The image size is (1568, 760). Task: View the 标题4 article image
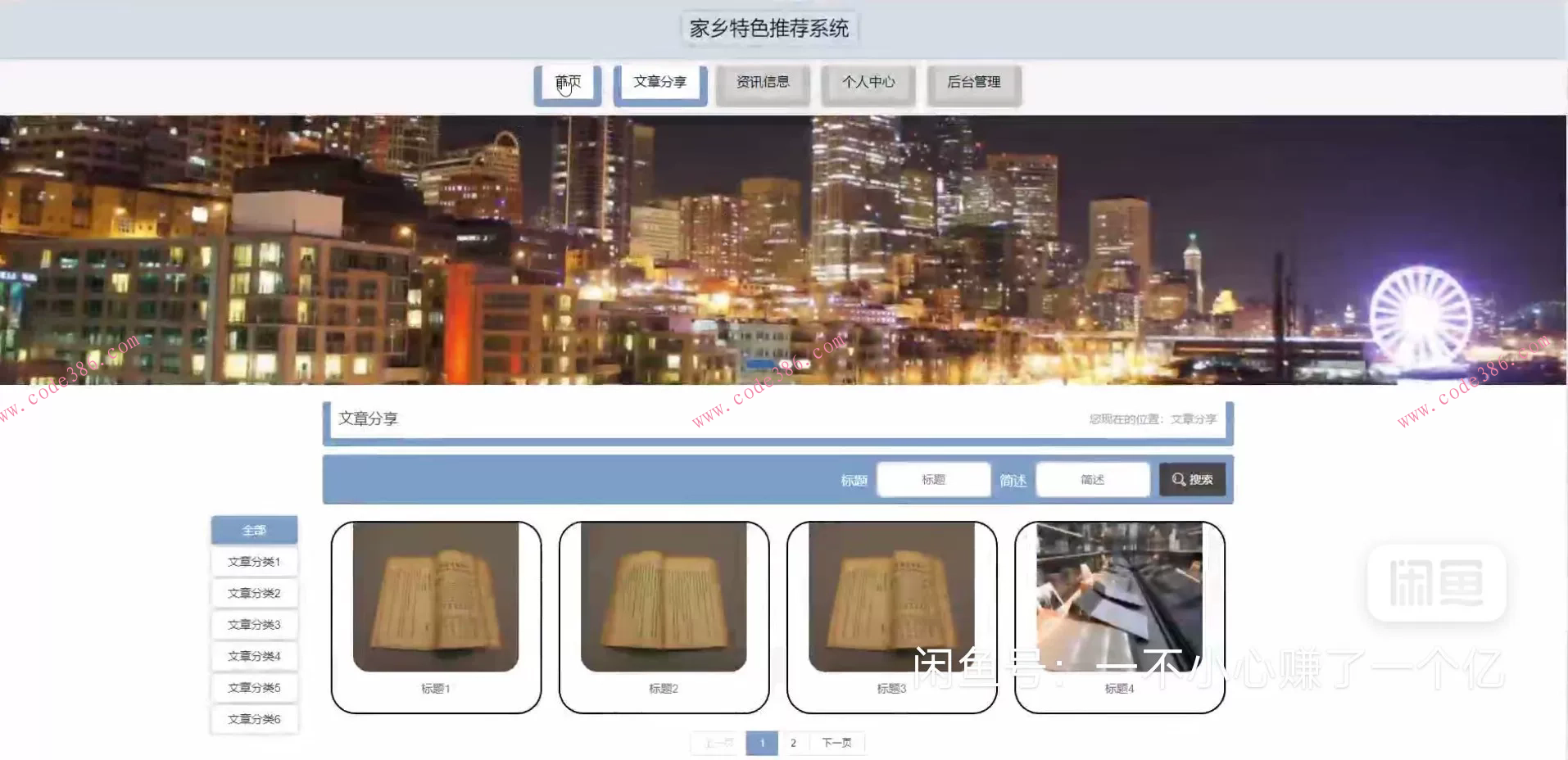point(1119,597)
